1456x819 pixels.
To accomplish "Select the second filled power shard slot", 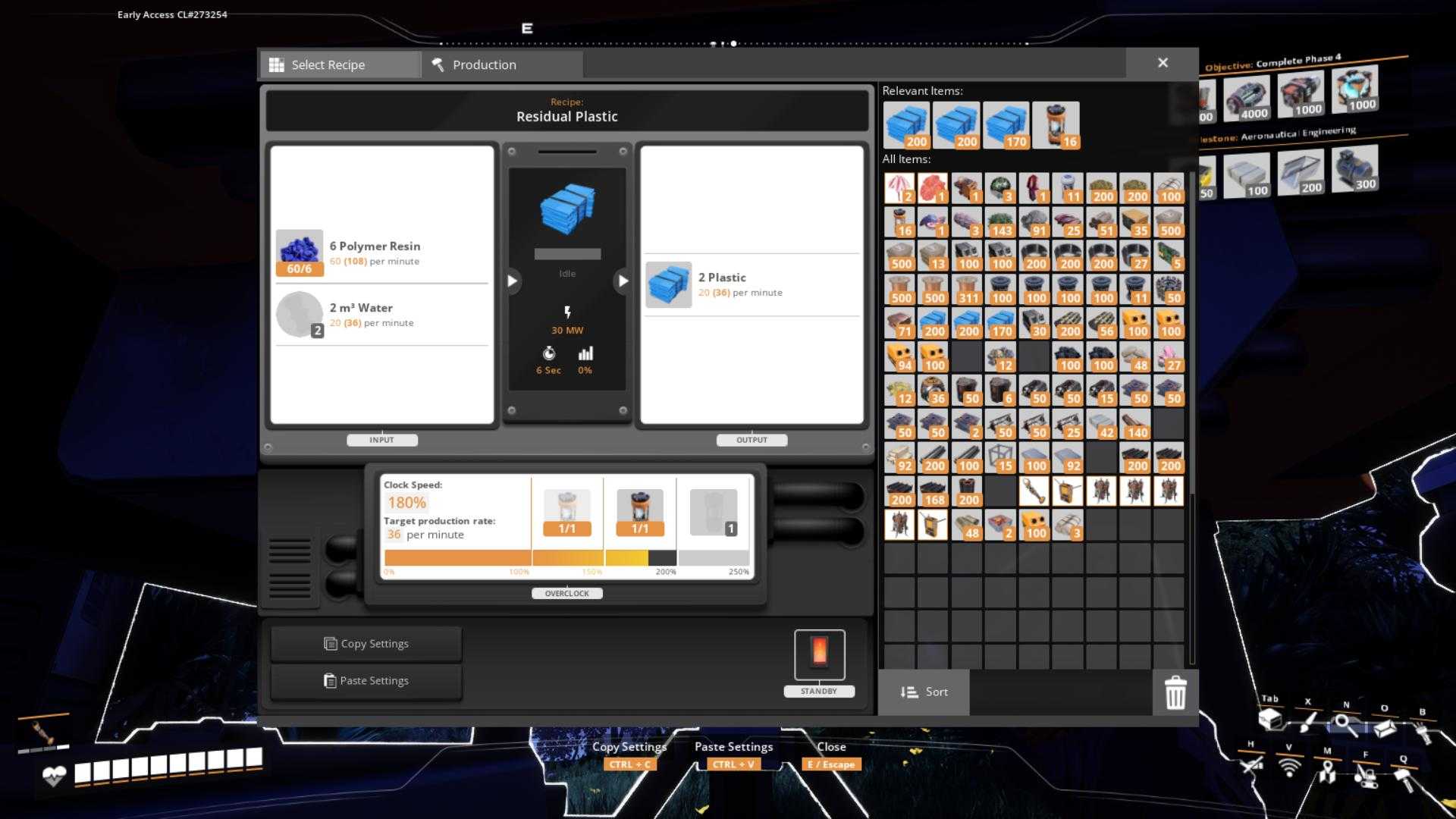I will pyautogui.click(x=640, y=513).
